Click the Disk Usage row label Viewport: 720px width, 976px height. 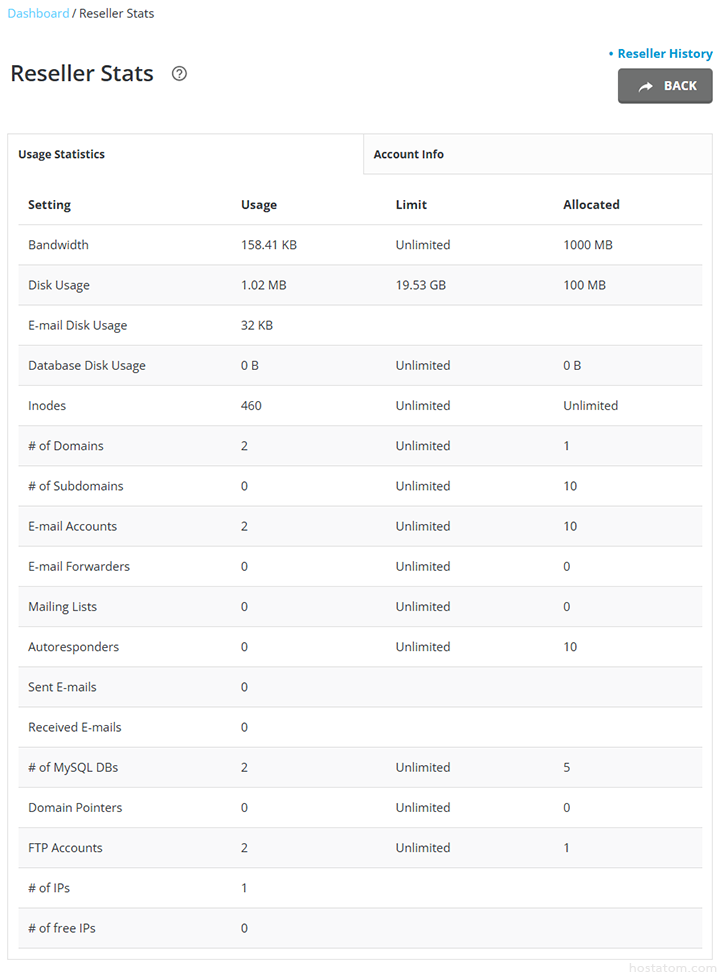[59, 285]
